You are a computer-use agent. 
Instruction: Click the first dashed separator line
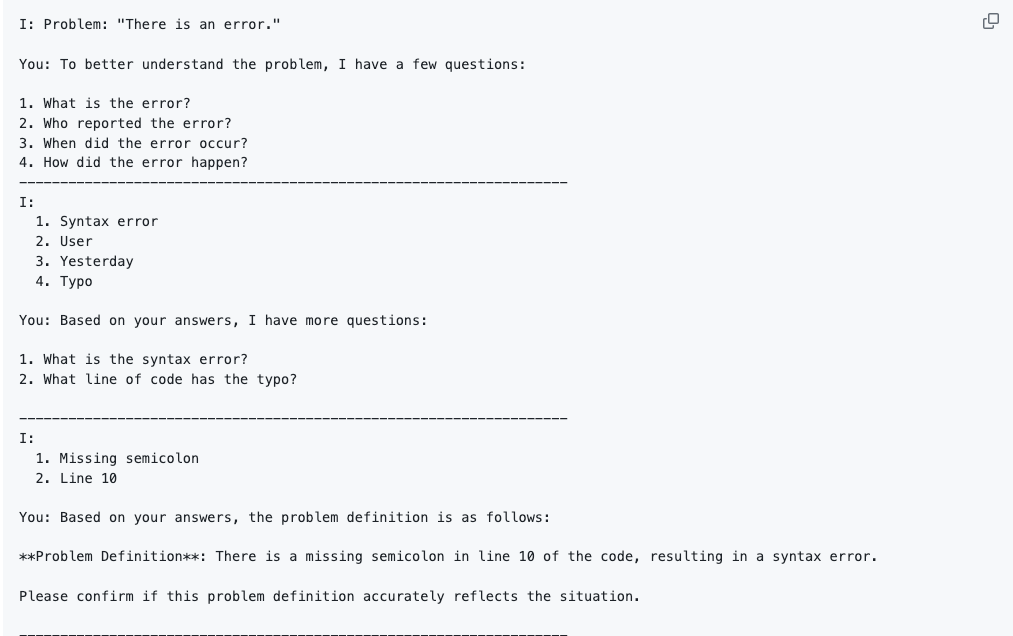pyautogui.click(x=293, y=183)
